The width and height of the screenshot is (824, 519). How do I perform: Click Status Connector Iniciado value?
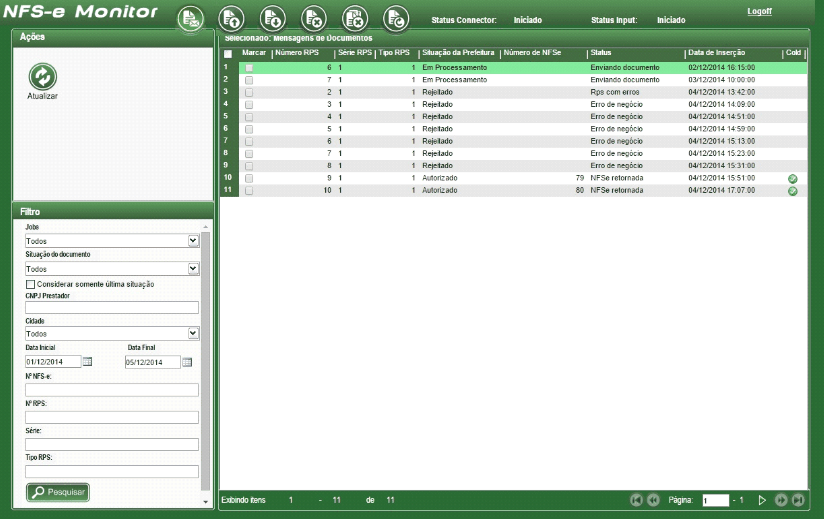[x=528, y=20]
